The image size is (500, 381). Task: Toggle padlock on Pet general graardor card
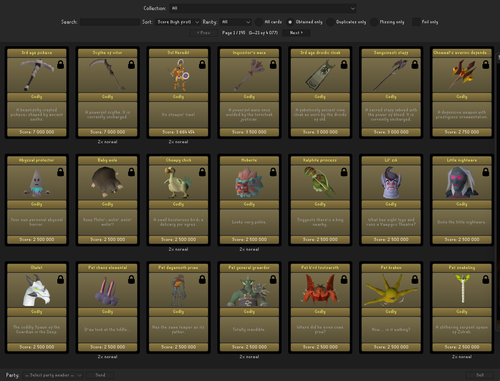point(273,279)
